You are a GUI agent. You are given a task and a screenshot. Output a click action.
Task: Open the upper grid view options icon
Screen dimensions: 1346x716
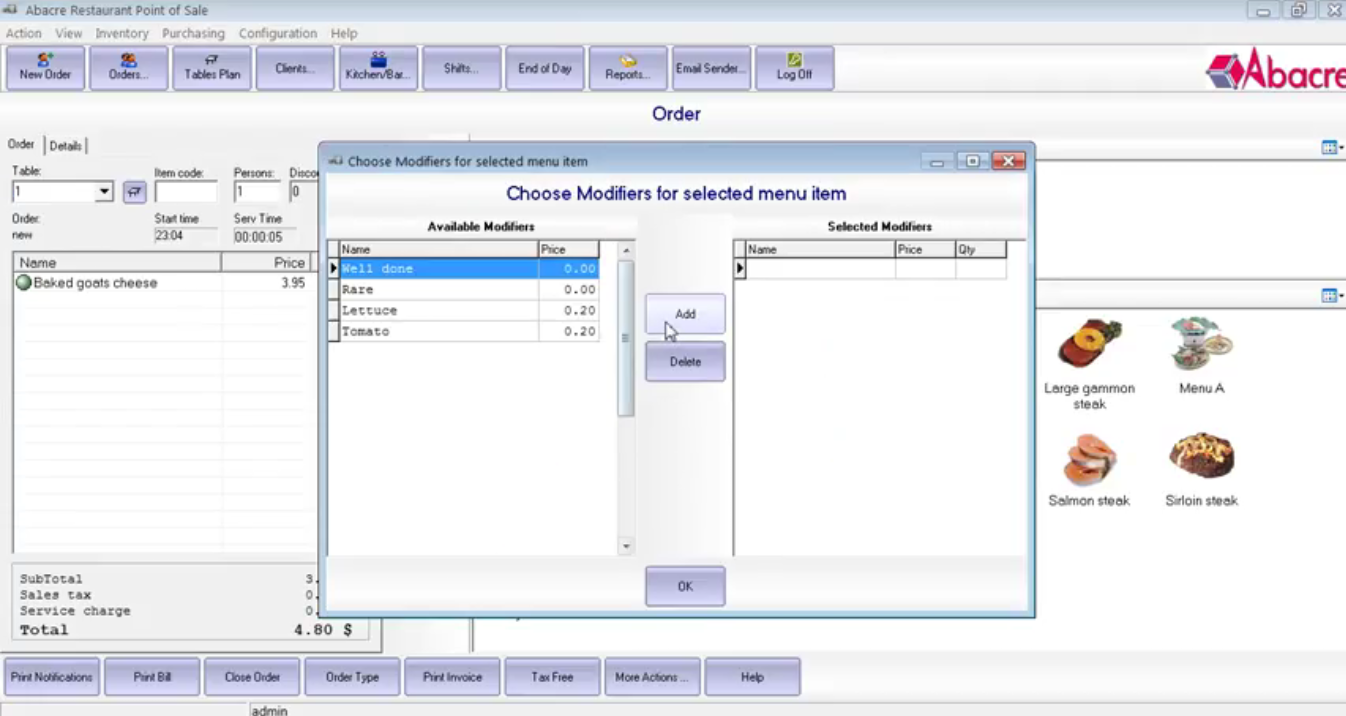[x=1331, y=148]
